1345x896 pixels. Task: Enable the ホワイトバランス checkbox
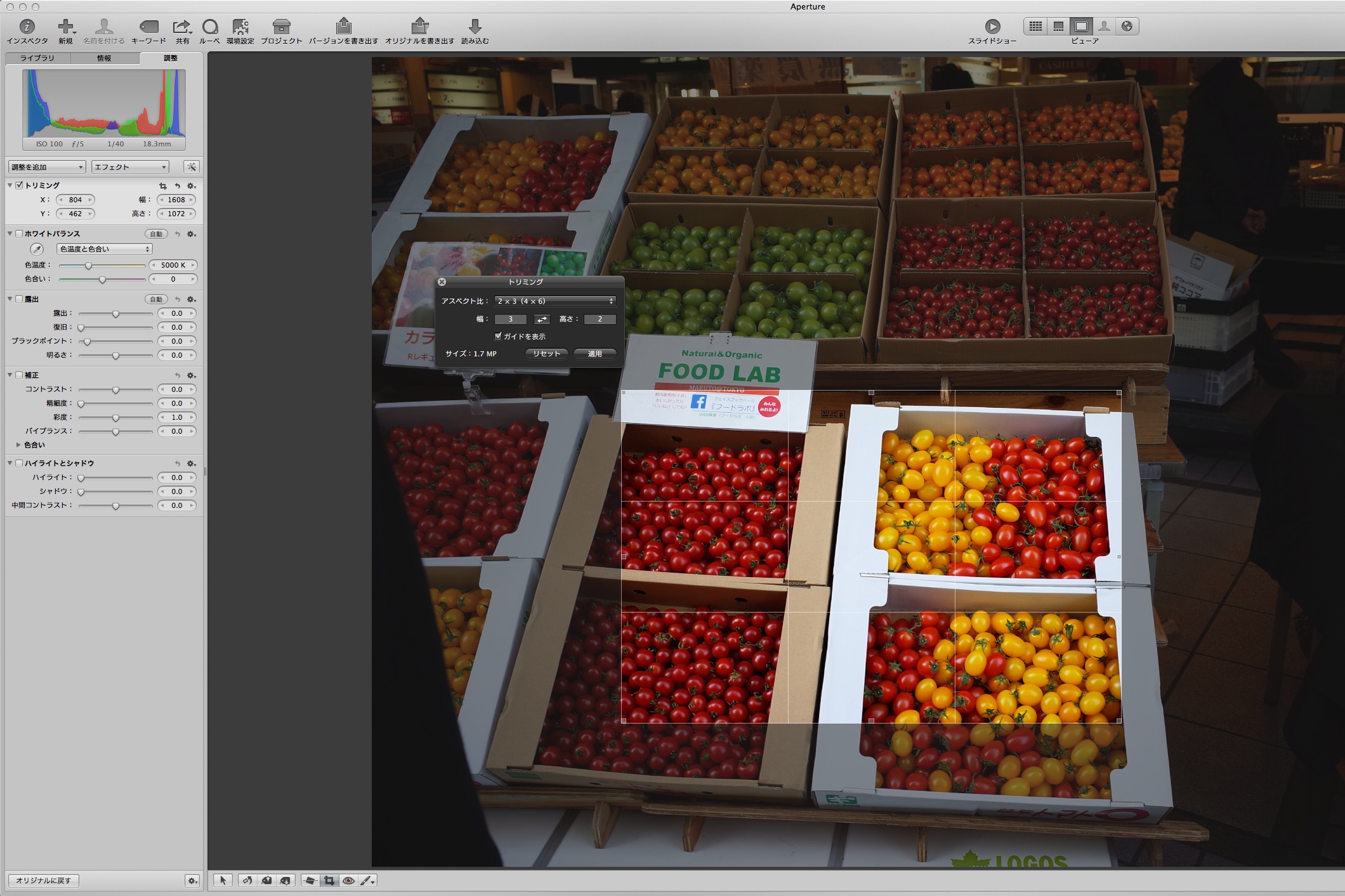tap(20, 233)
